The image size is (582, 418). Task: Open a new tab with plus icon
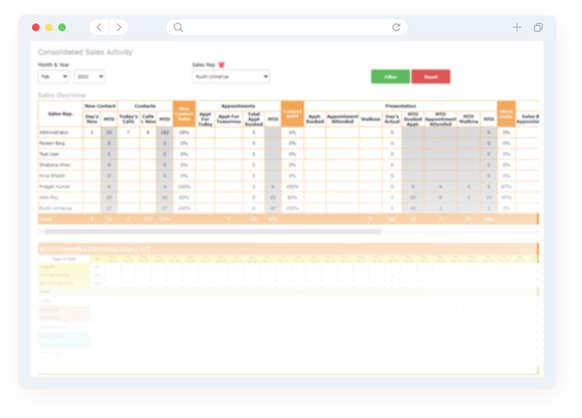point(517,27)
